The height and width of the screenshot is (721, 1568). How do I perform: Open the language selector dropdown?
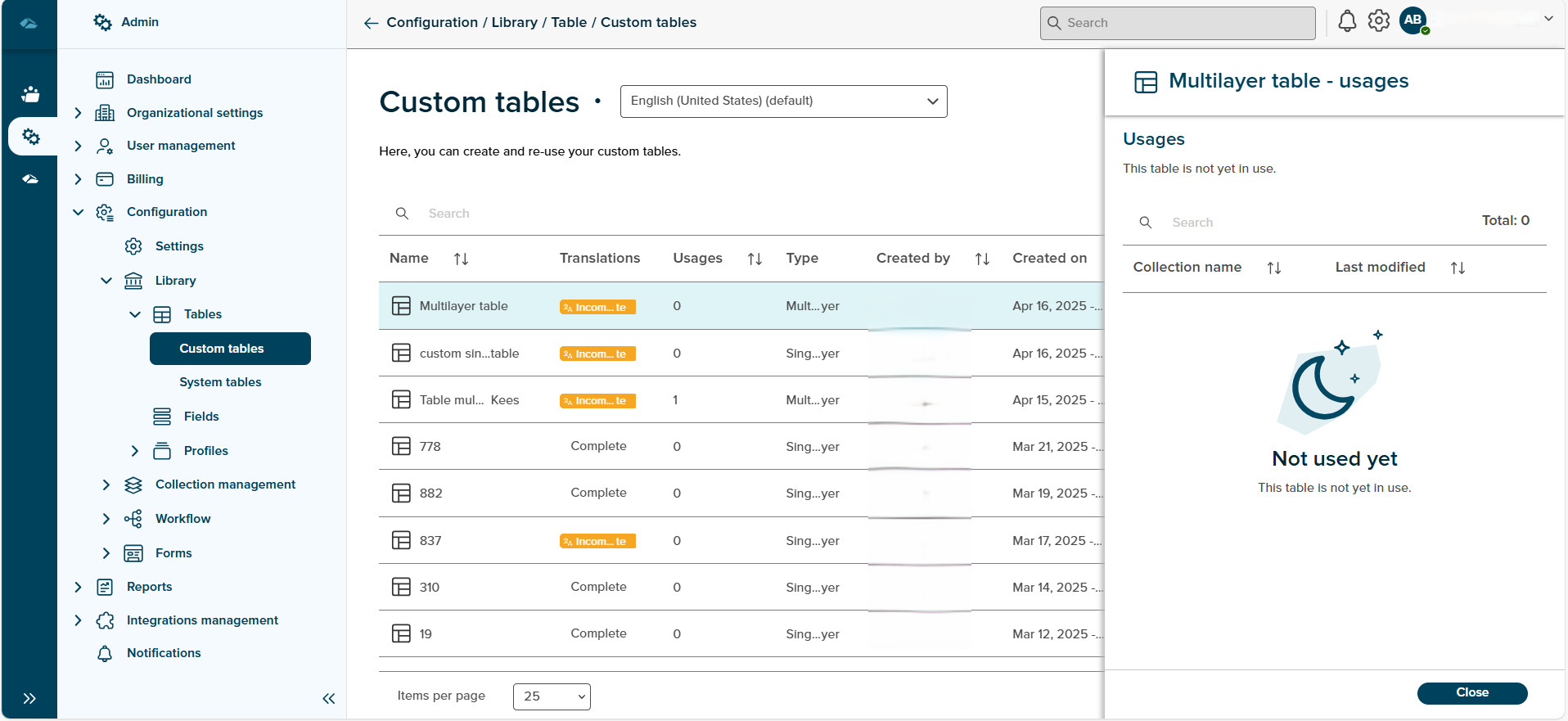[783, 101]
